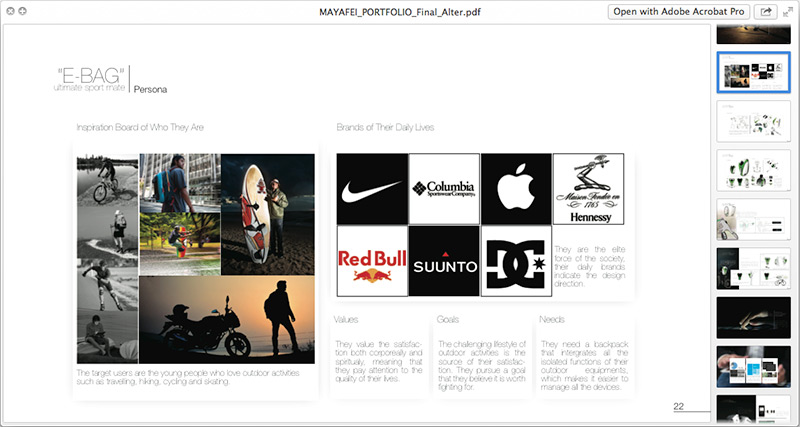Viewport: 800px width, 427px height.
Task: Click the mountain biker photo
Action: [x=108, y=181]
